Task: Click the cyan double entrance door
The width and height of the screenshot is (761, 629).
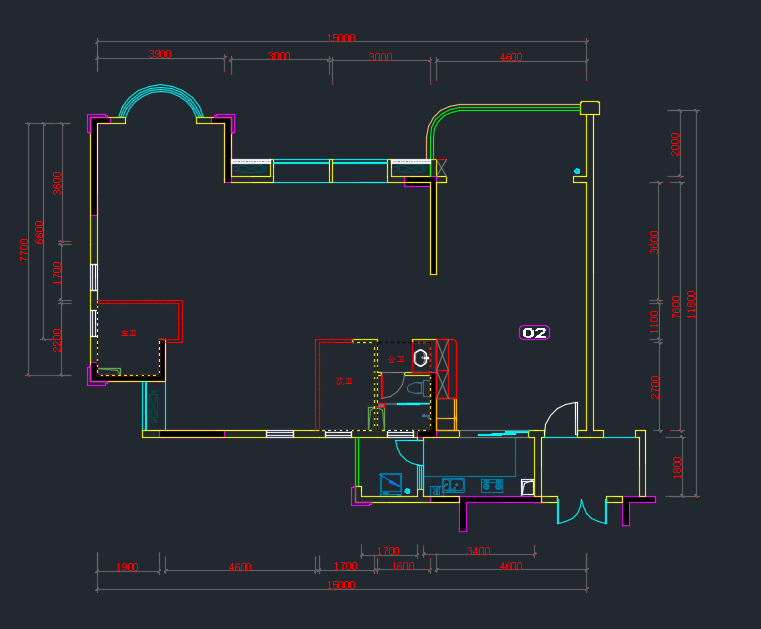Action: (581, 511)
